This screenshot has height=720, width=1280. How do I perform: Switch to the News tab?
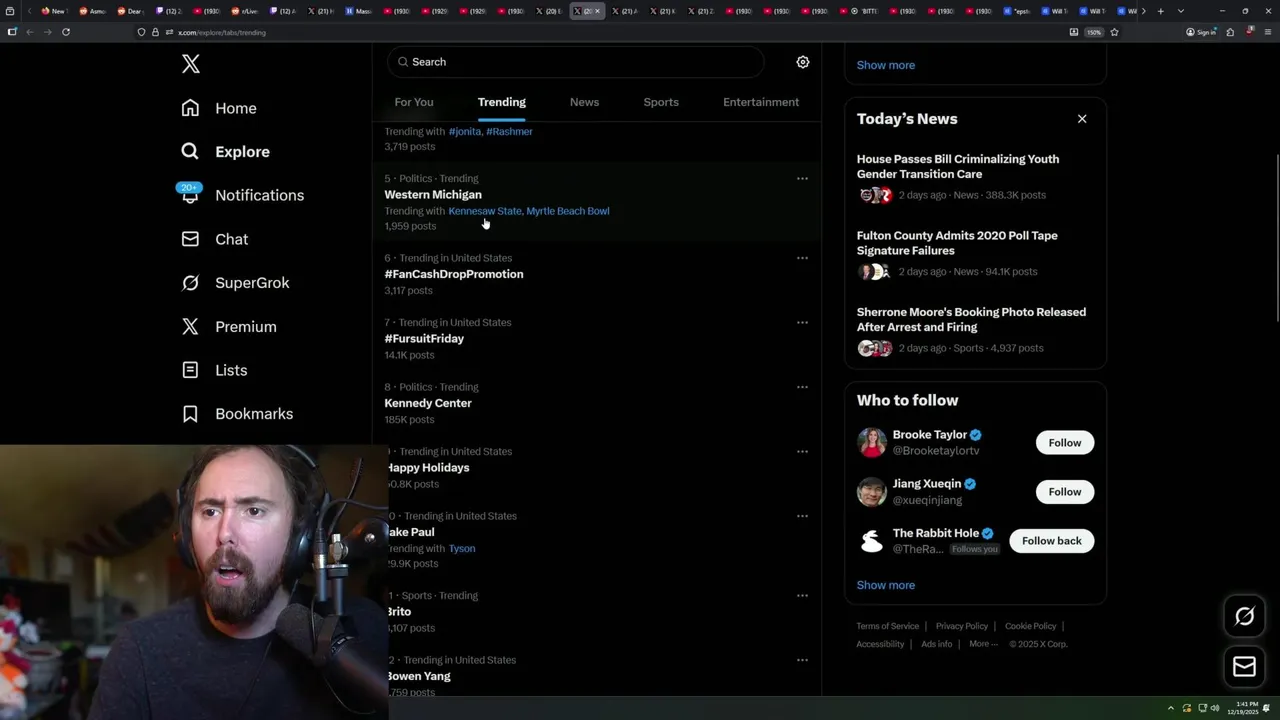click(x=584, y=102)
